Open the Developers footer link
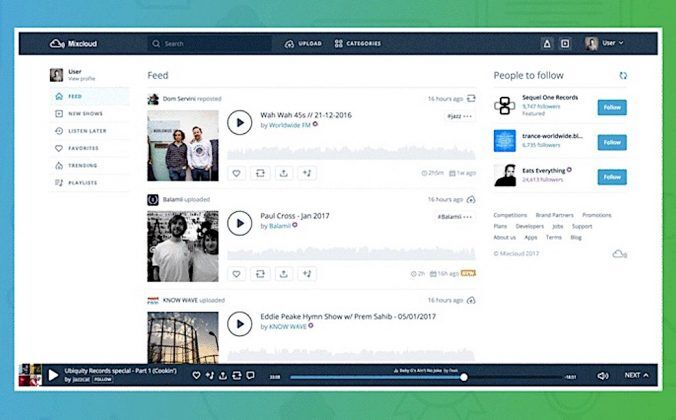 click(x=529, y=226)
